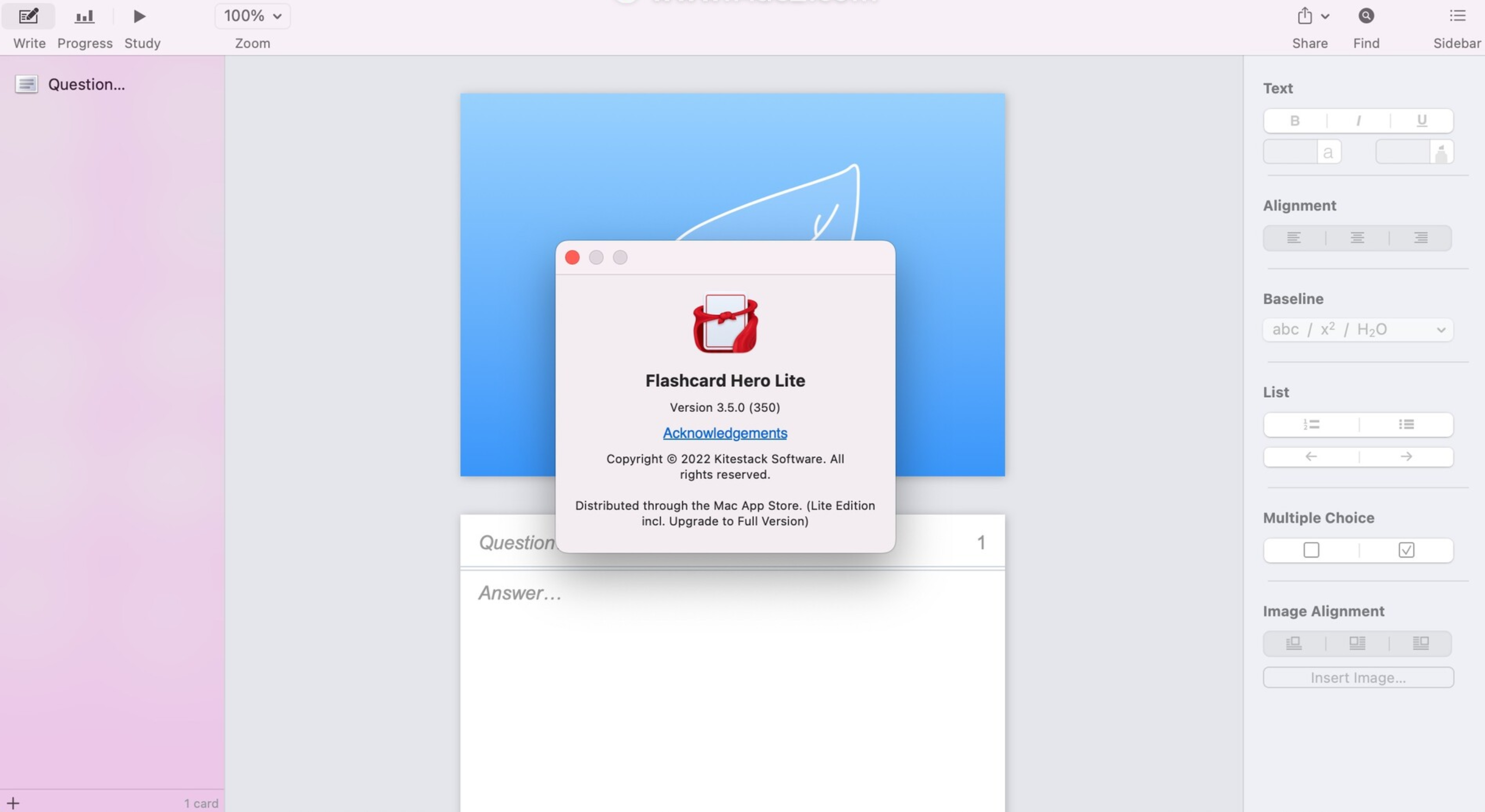
Task: Click the Share icon
Action: pos(1304,16)
